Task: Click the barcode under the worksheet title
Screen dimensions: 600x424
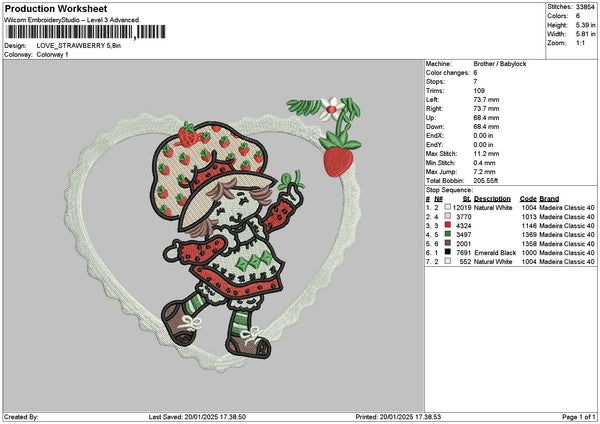Action: pos(86,32)
